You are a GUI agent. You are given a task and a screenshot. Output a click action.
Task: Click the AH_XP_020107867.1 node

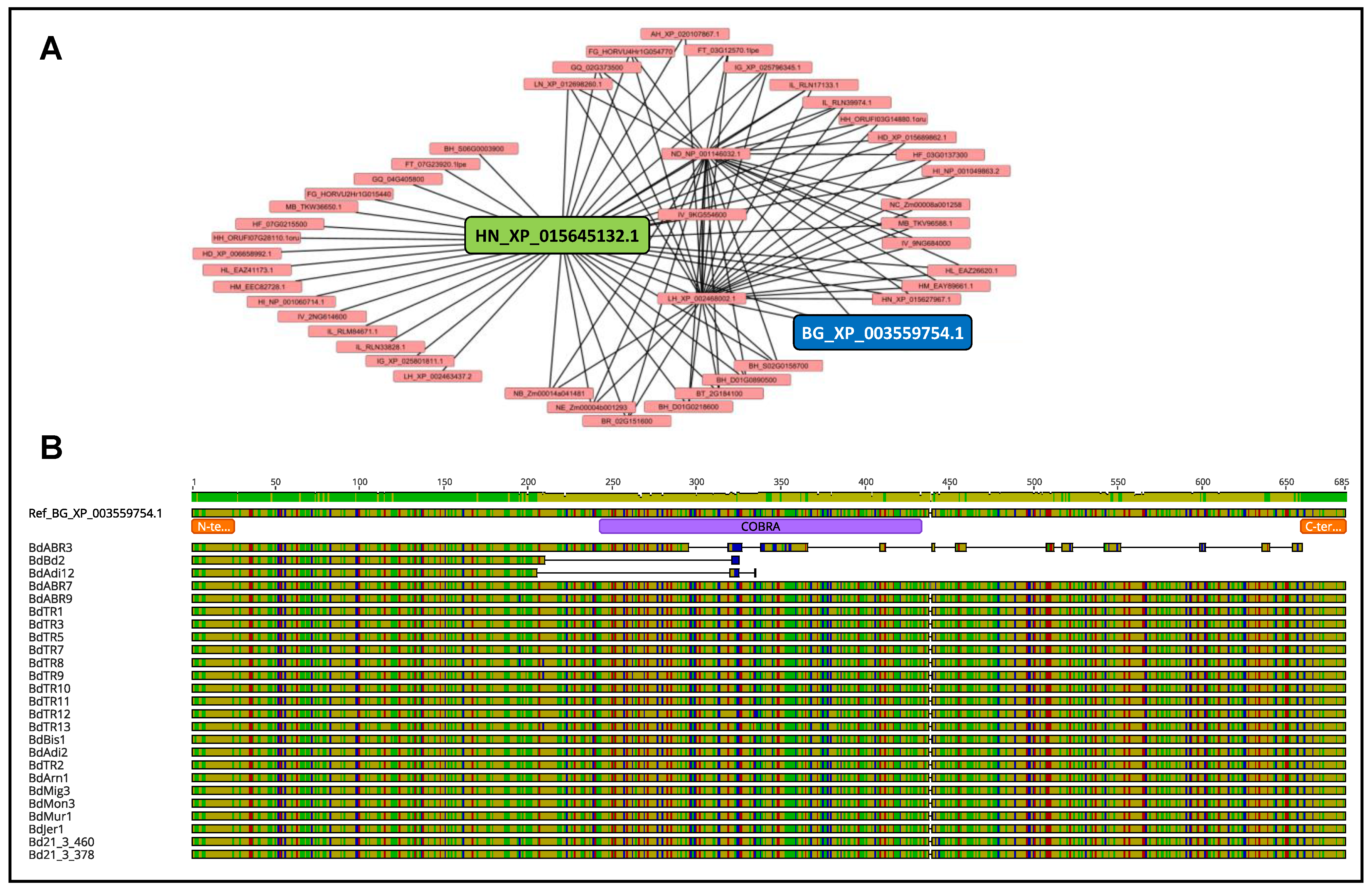point(684,34)
